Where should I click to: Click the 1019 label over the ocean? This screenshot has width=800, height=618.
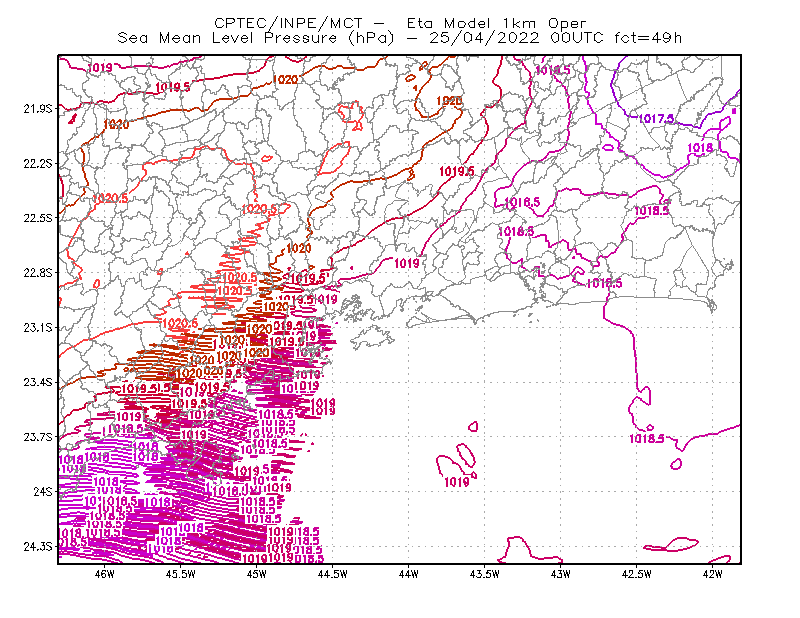coord(457,482)
